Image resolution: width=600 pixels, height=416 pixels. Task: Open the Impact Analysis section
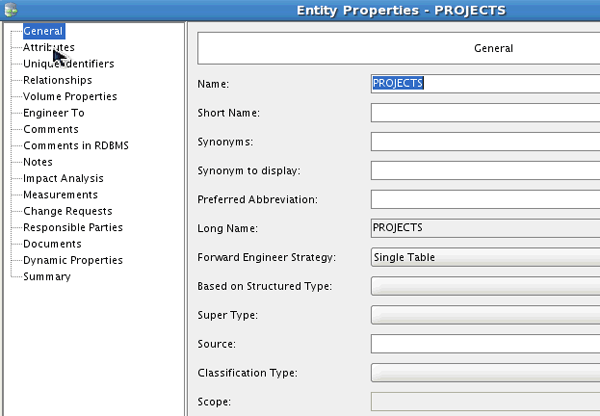(x=64, y=178)
